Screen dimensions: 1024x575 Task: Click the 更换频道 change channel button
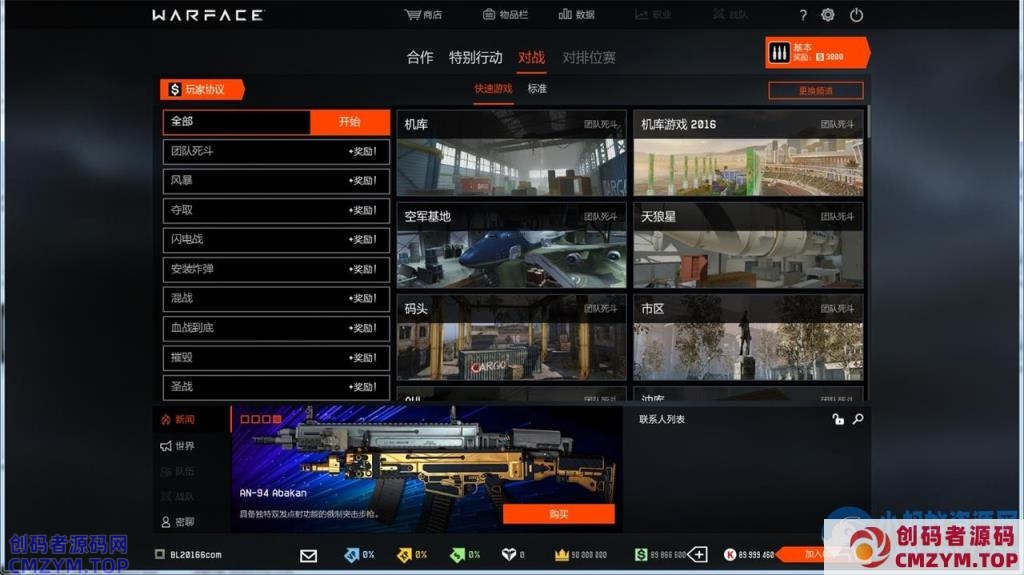pos(815,90)
